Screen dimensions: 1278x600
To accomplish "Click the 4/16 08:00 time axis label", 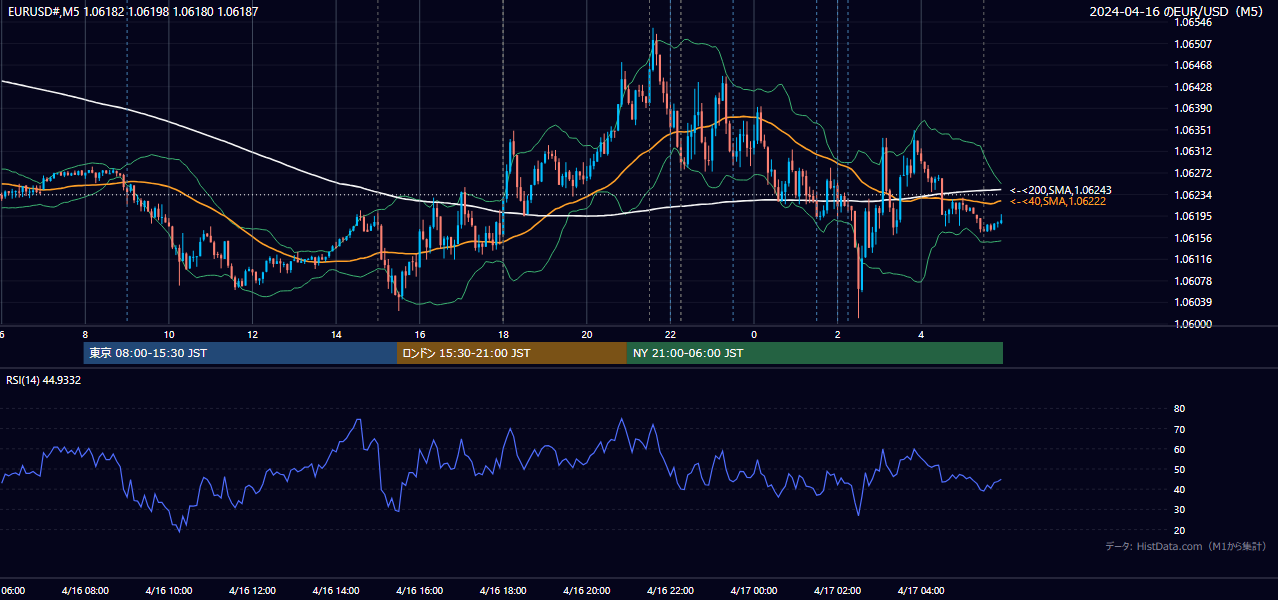I will [x=84, y=591].
